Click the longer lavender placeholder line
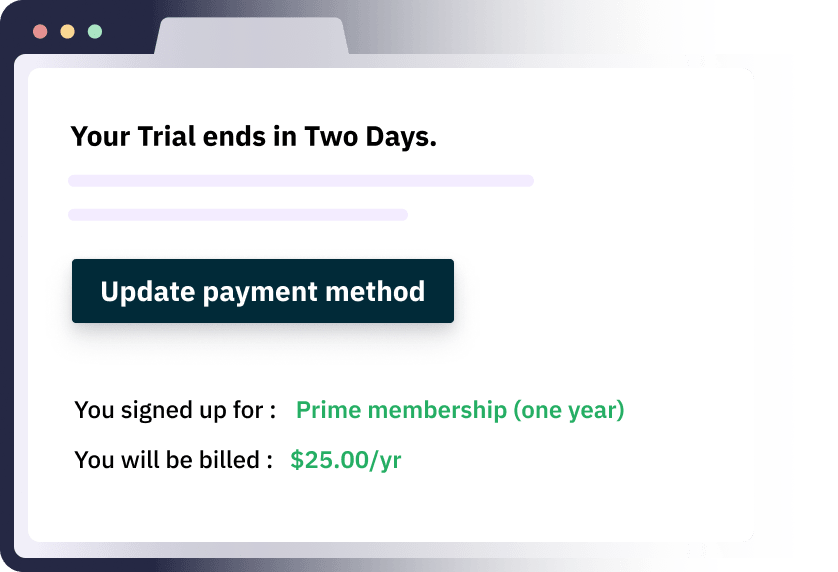838x572 pixels. tap(300, 181)
